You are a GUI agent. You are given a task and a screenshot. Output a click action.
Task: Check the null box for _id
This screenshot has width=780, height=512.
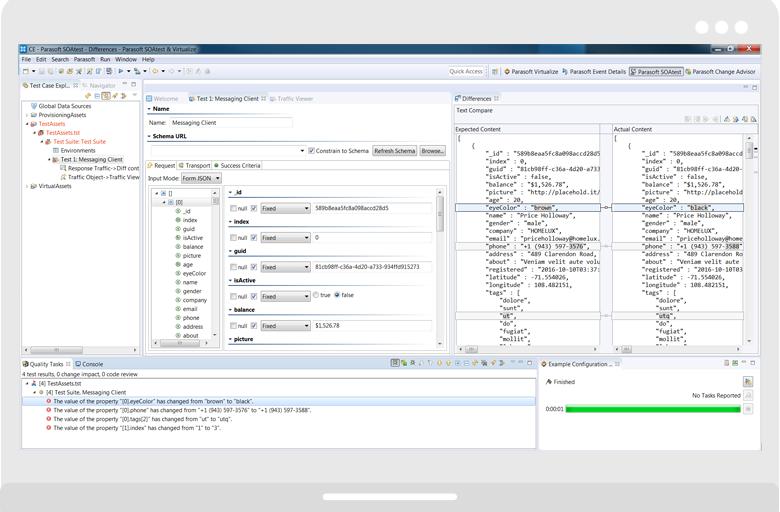point(234,209)
